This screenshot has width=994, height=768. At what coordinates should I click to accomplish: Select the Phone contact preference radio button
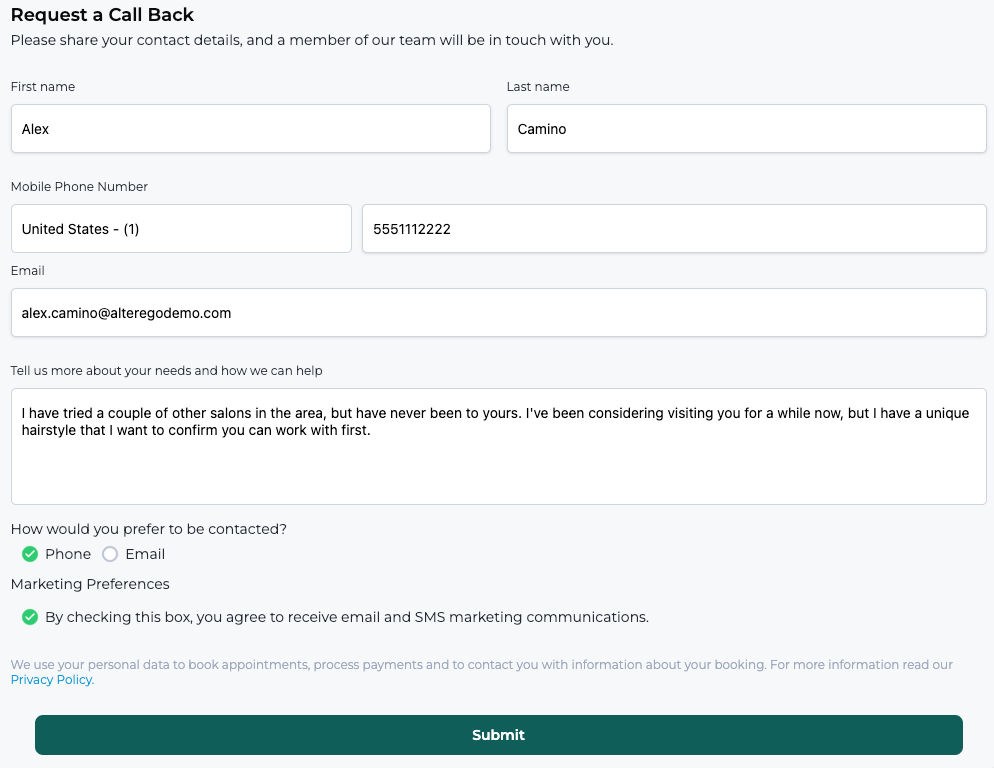(x=30, y=554)
